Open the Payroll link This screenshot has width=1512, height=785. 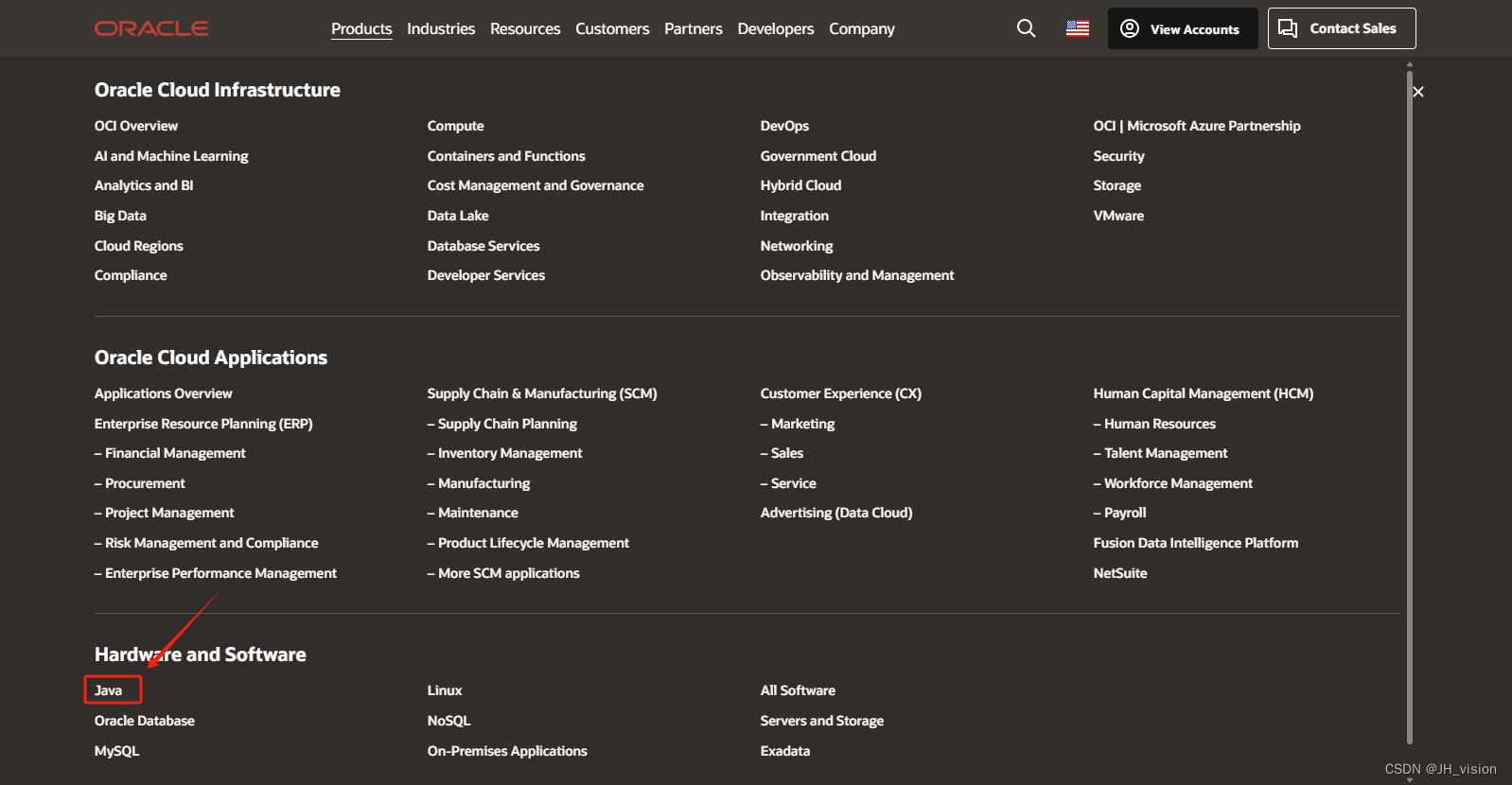point(1120,513)
